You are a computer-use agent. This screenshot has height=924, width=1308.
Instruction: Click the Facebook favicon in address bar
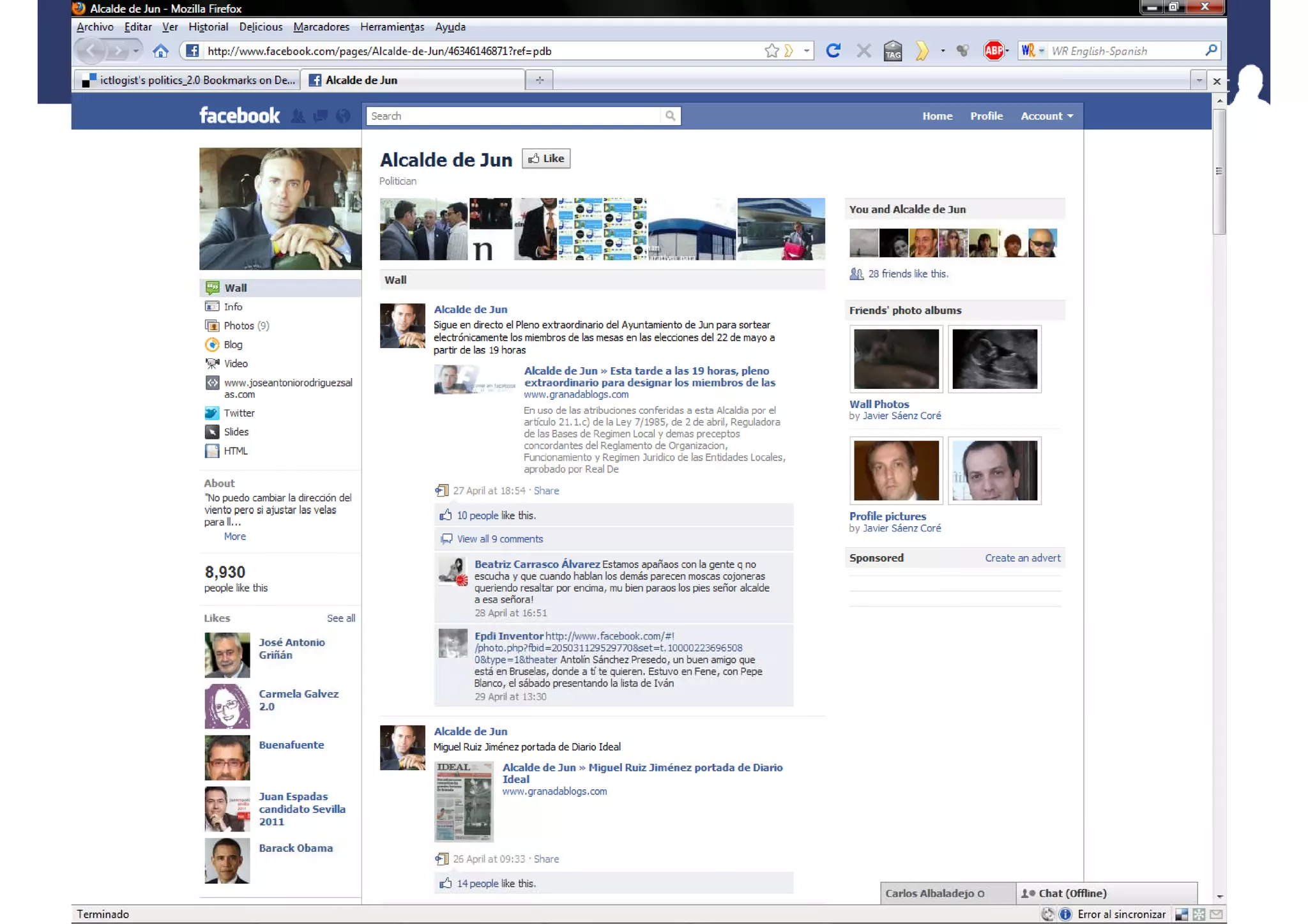pyautogui.click(x=192, y=50)
